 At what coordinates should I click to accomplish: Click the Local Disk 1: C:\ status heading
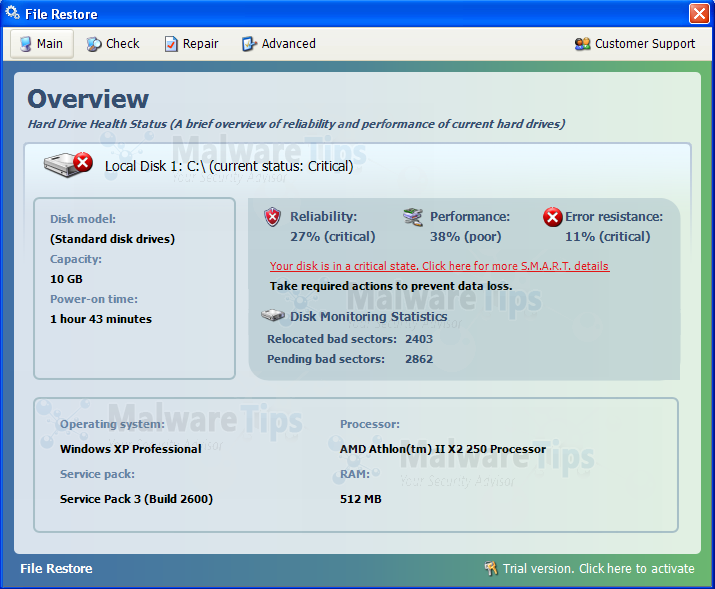tap(229, 166)
